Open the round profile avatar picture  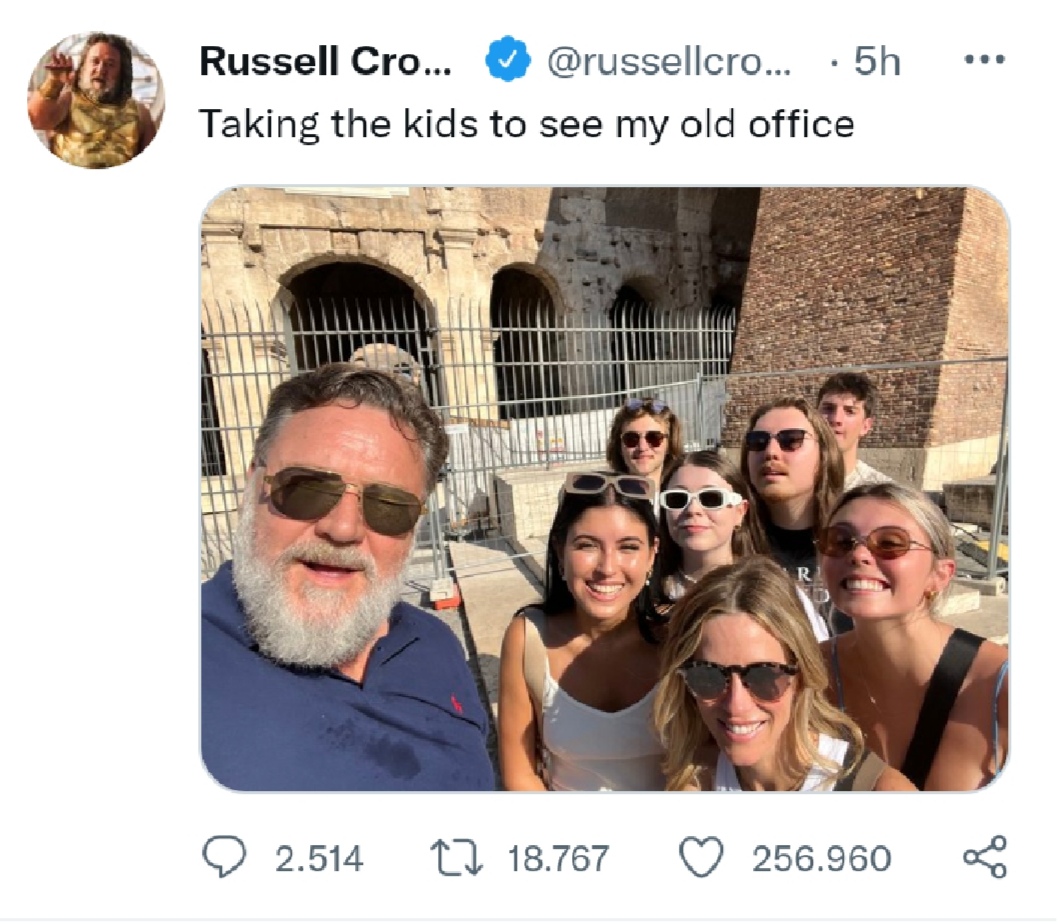[96, 100]
